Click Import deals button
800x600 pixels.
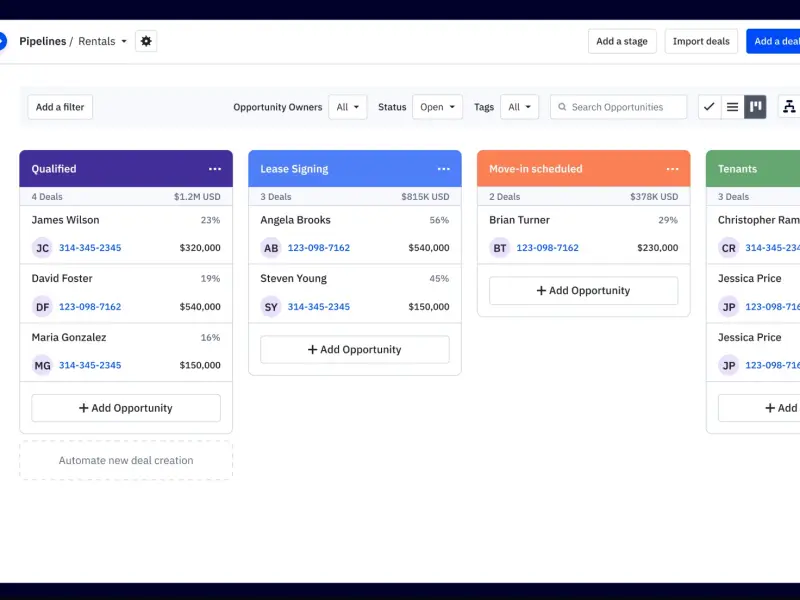pos(701,41)
